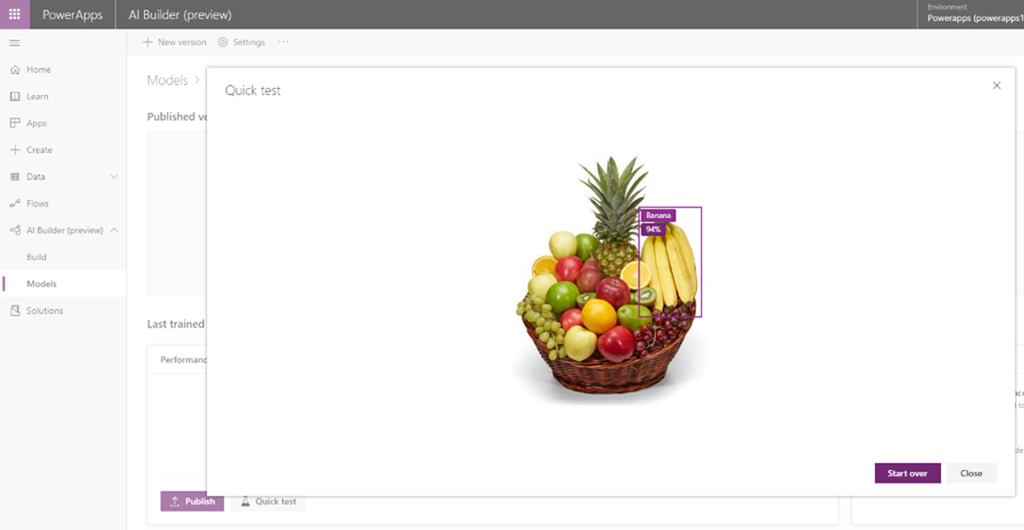The image size is (1024, 530).
Task: Select the Apps grid icon
Action: tap(15, 123)
